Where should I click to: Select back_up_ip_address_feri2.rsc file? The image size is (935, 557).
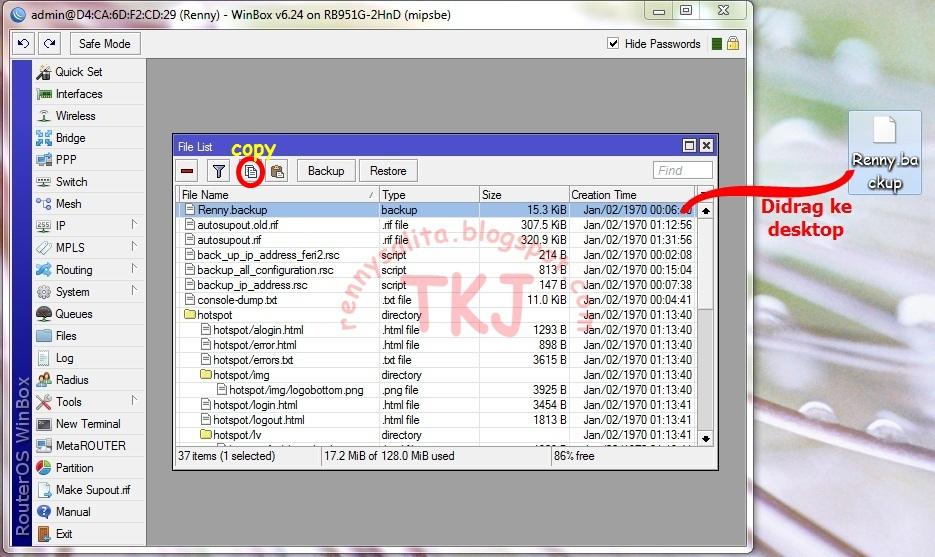coord(437,255)
